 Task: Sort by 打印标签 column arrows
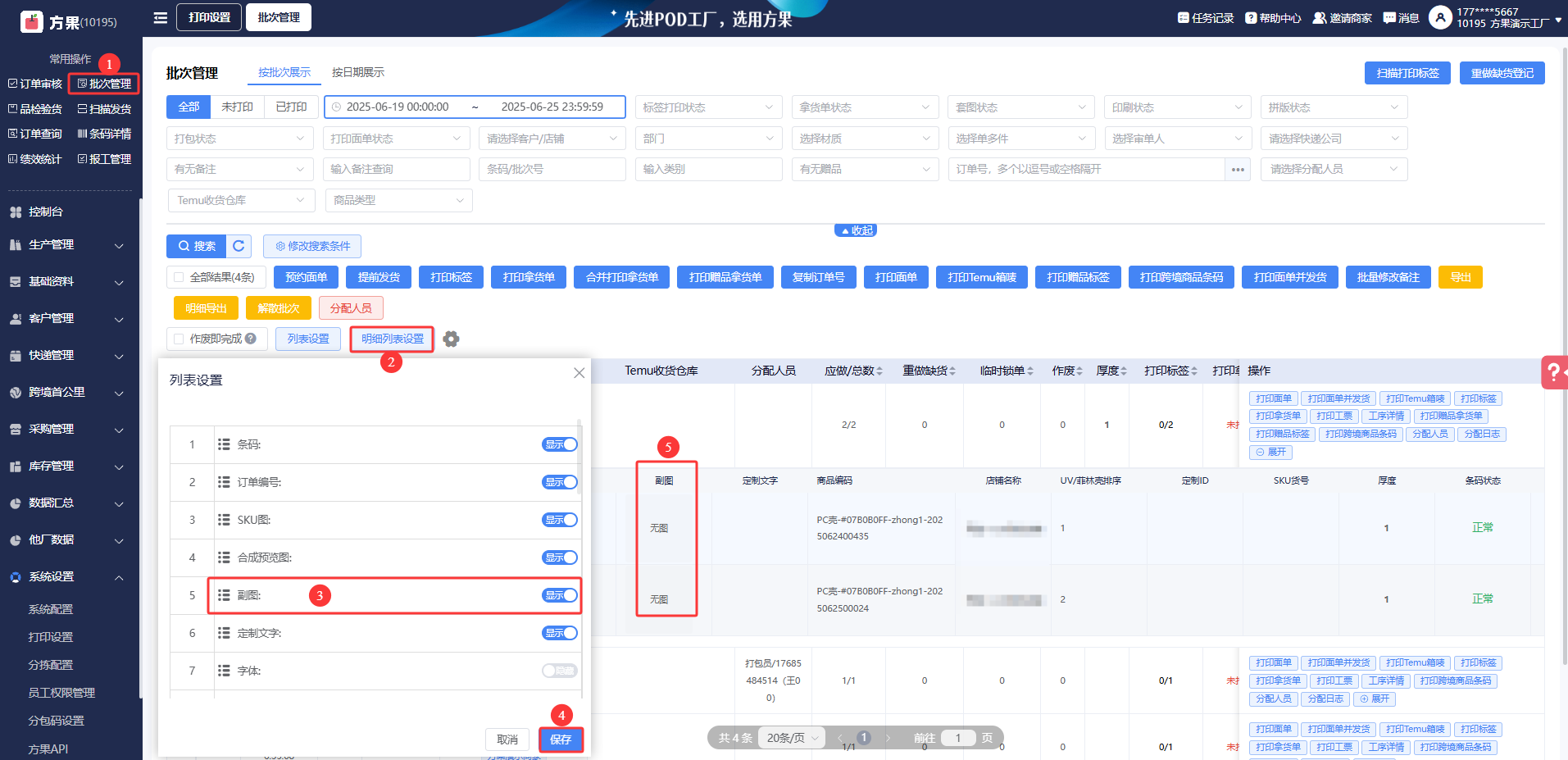click(x=1194, y=371)
